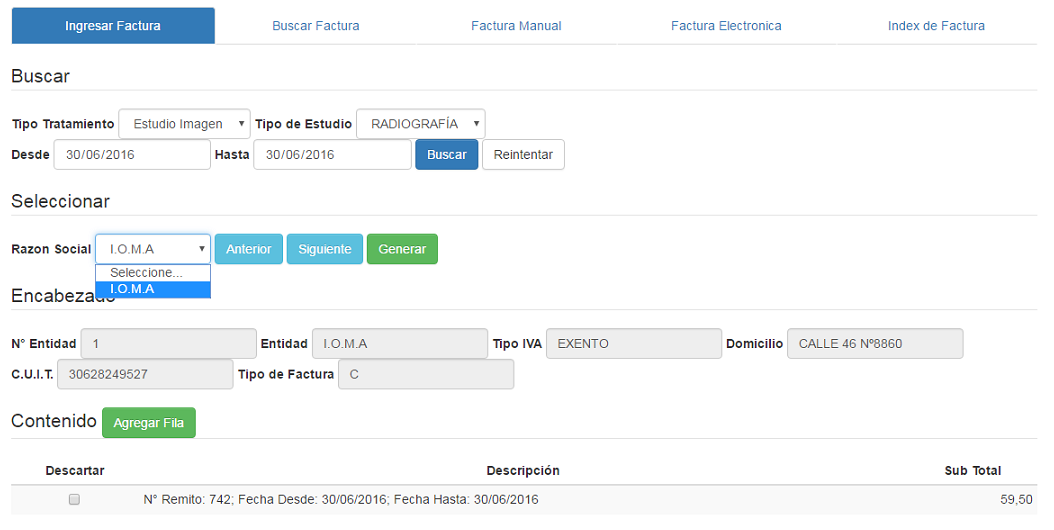This screenshot has width=1054, height=530.
Task: Click the Hasta date field
Action: (332, 155)
